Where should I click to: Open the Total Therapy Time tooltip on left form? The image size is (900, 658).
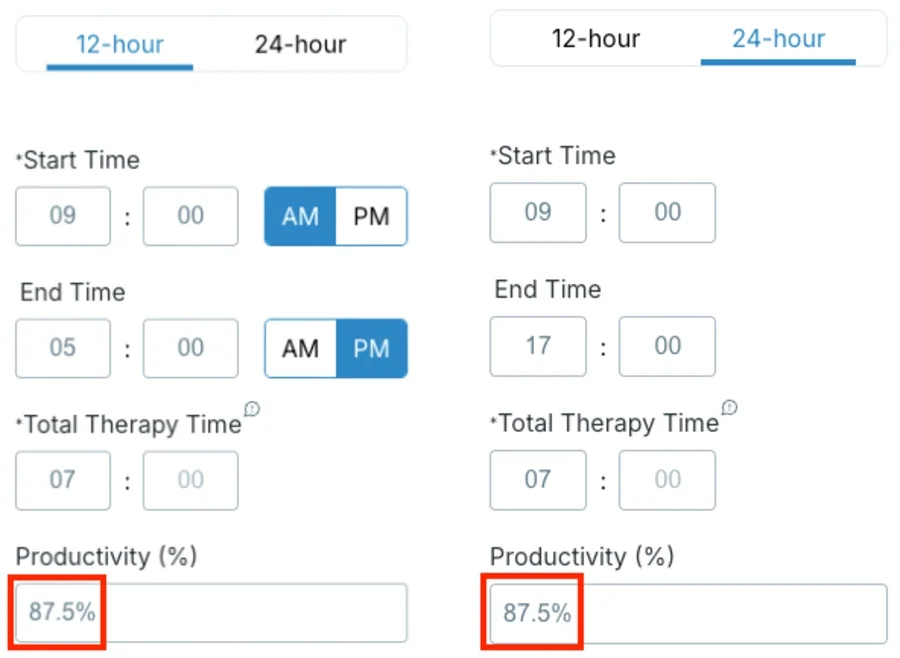coord(252,410)
